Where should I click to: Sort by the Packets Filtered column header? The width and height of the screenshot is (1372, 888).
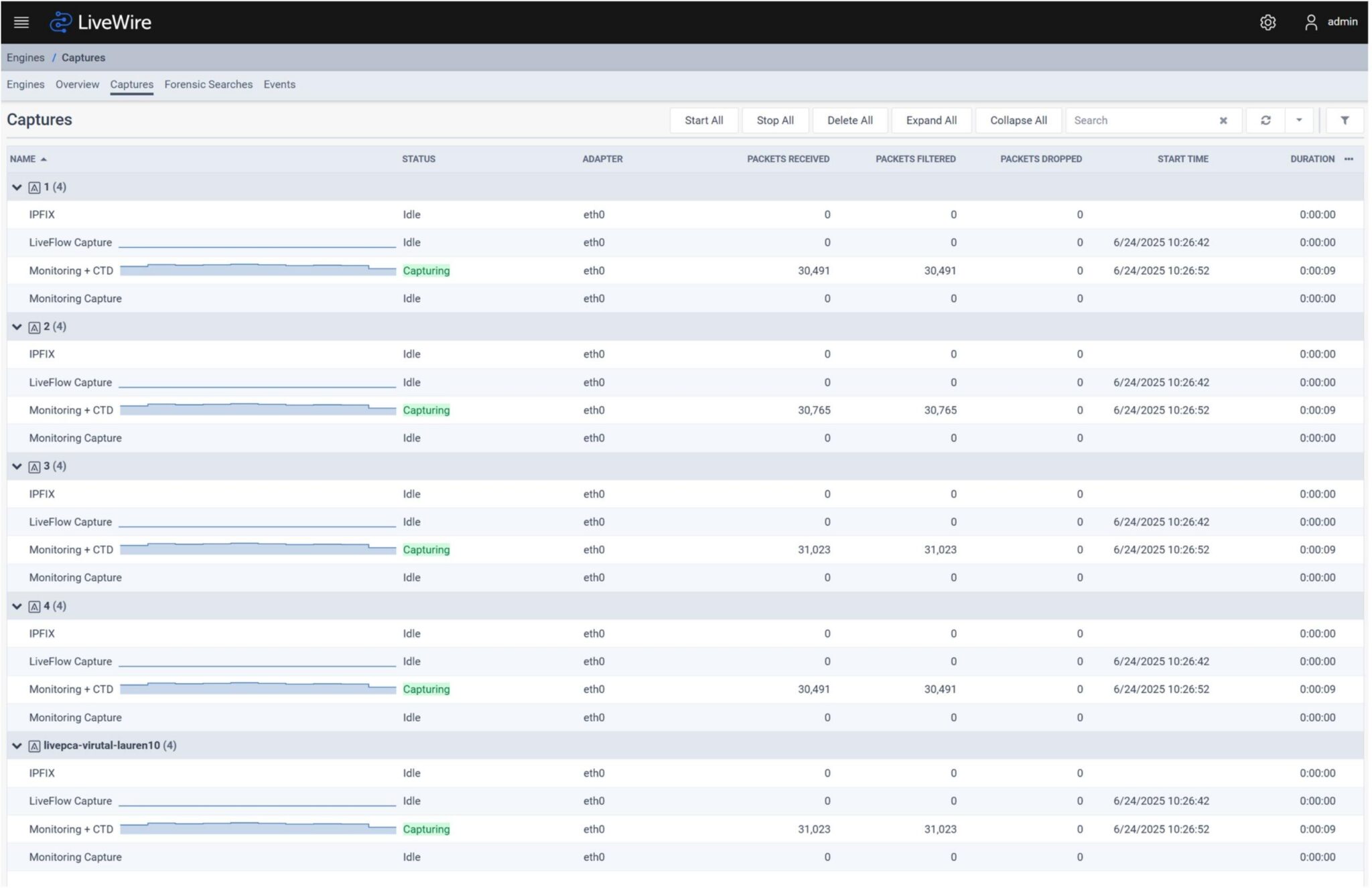tap(915, 159)
